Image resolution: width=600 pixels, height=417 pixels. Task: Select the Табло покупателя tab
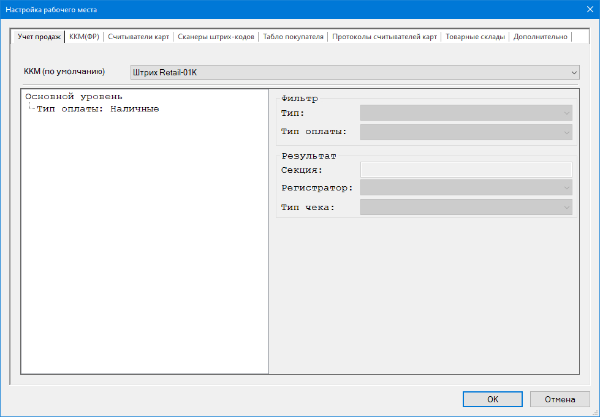point(293,37)
